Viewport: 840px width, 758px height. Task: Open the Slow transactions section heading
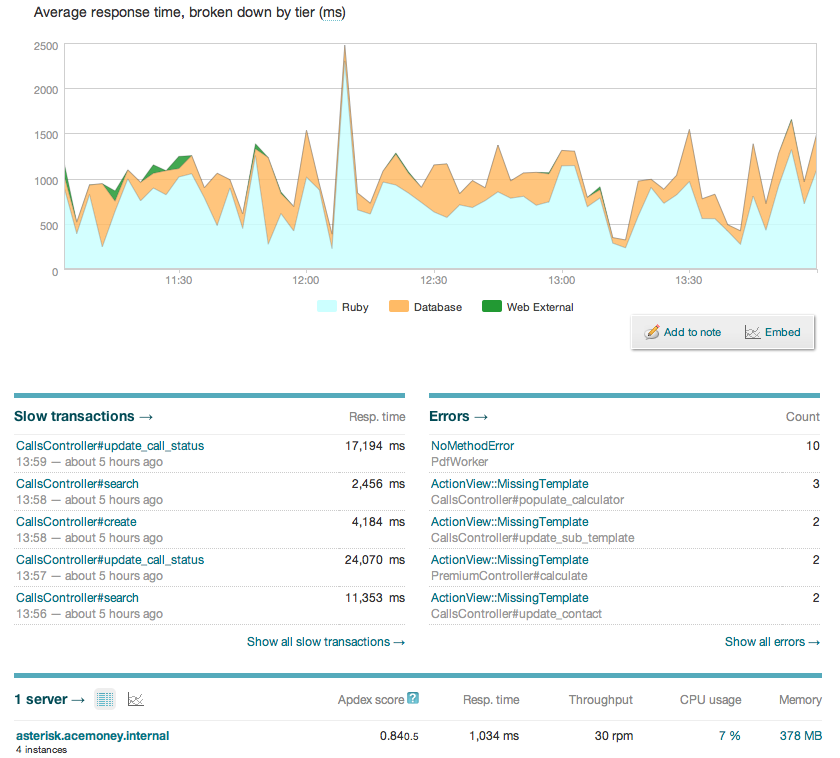pos(84,416)
